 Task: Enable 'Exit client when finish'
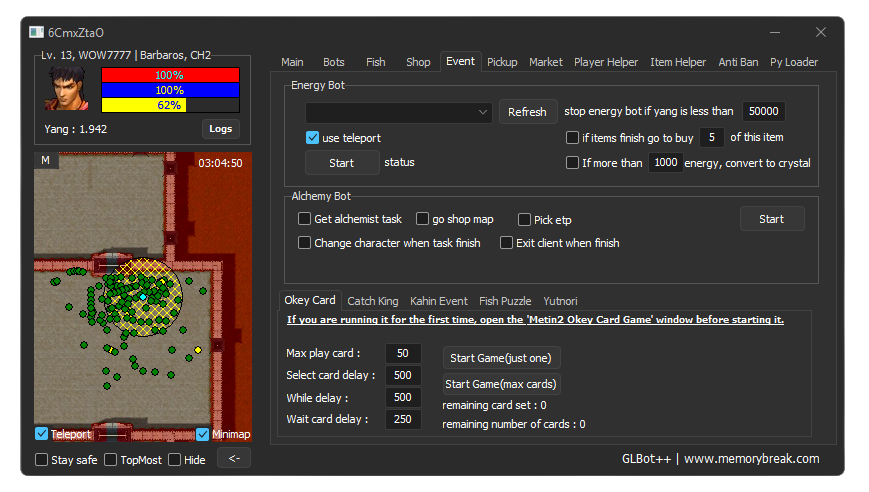(506, 243)
